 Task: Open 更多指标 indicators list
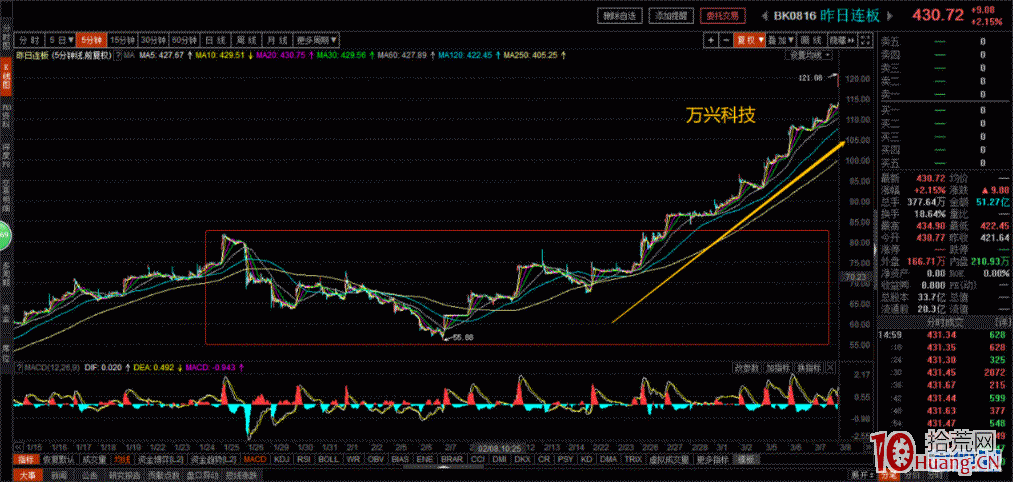click(712, 459)
